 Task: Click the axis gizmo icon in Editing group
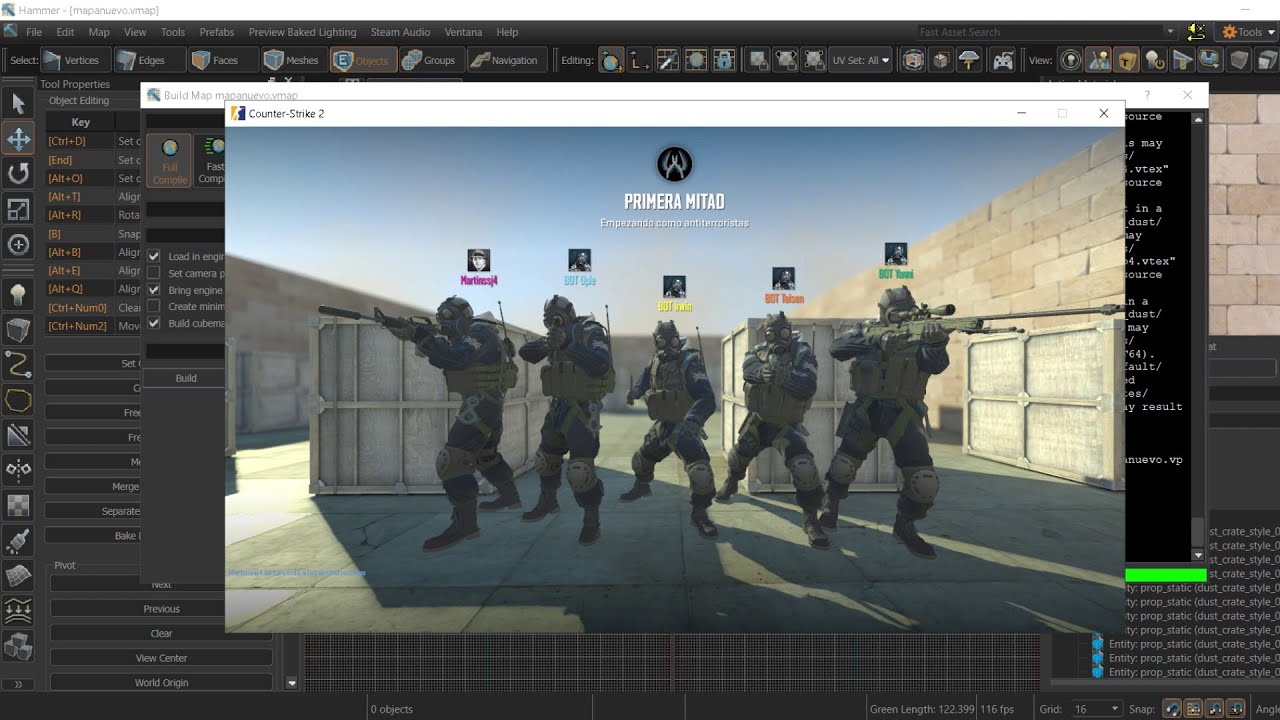tap(639, 60)
